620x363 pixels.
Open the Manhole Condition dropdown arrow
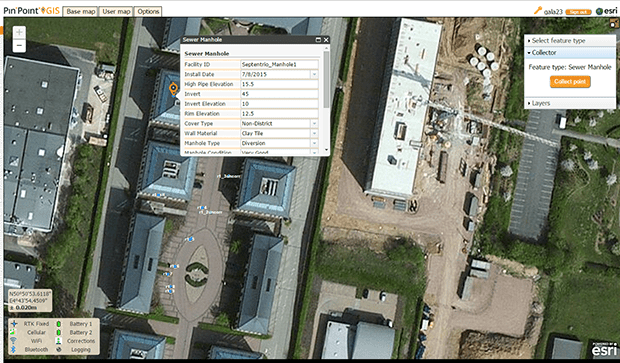pyautogui.click(x=314, y=152)
